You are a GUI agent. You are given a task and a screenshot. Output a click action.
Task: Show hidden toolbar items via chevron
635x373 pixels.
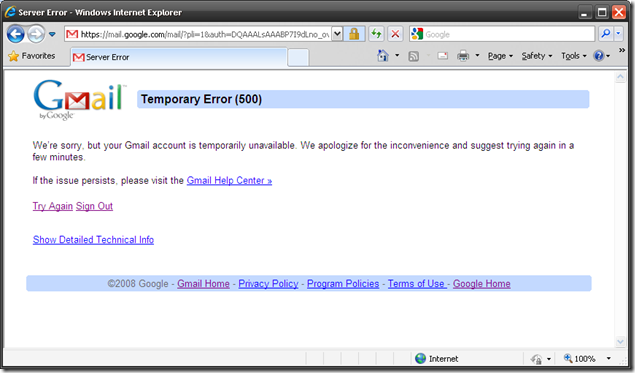pos(622,50)
